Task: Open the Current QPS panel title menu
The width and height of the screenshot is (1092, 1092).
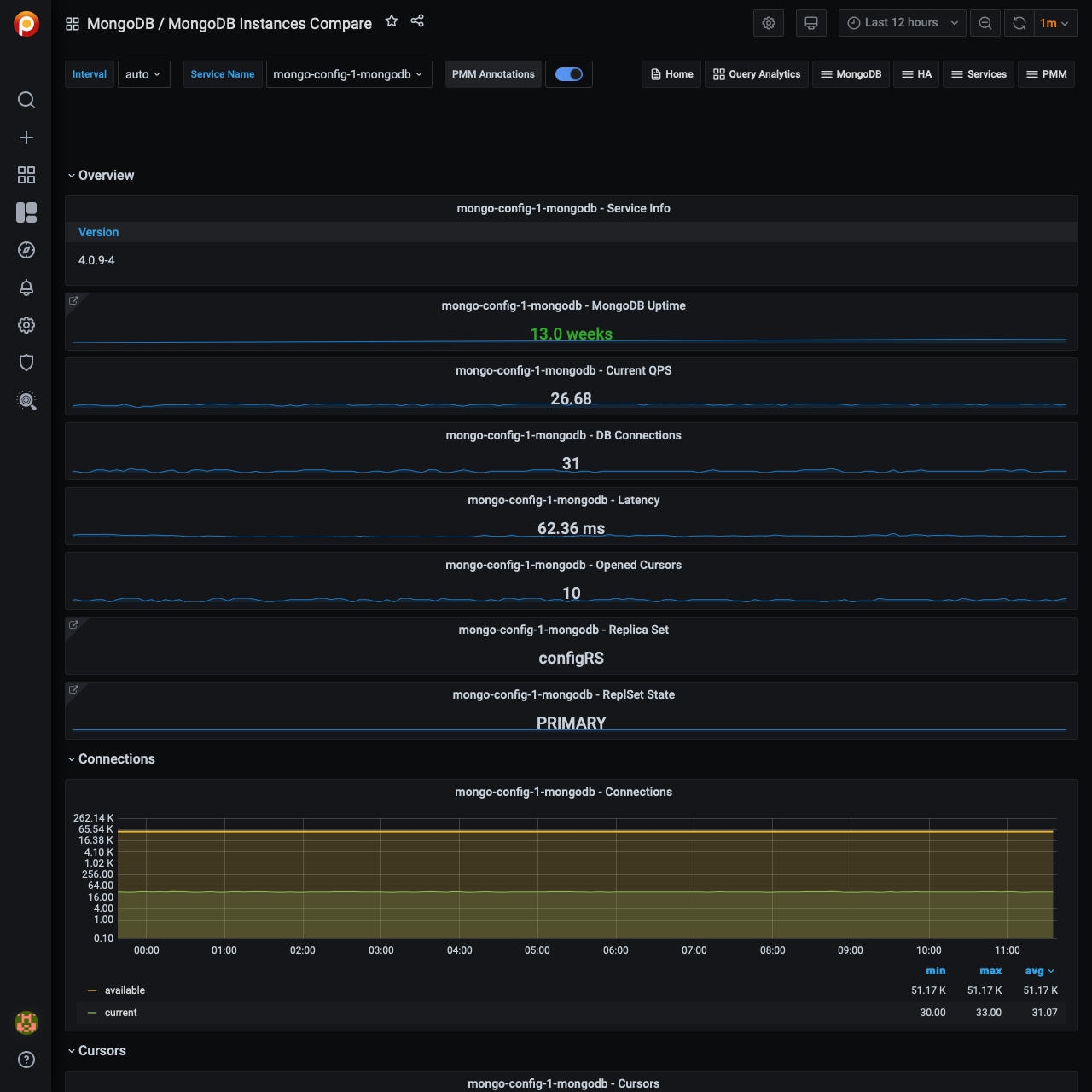Action: click(564, 370)
